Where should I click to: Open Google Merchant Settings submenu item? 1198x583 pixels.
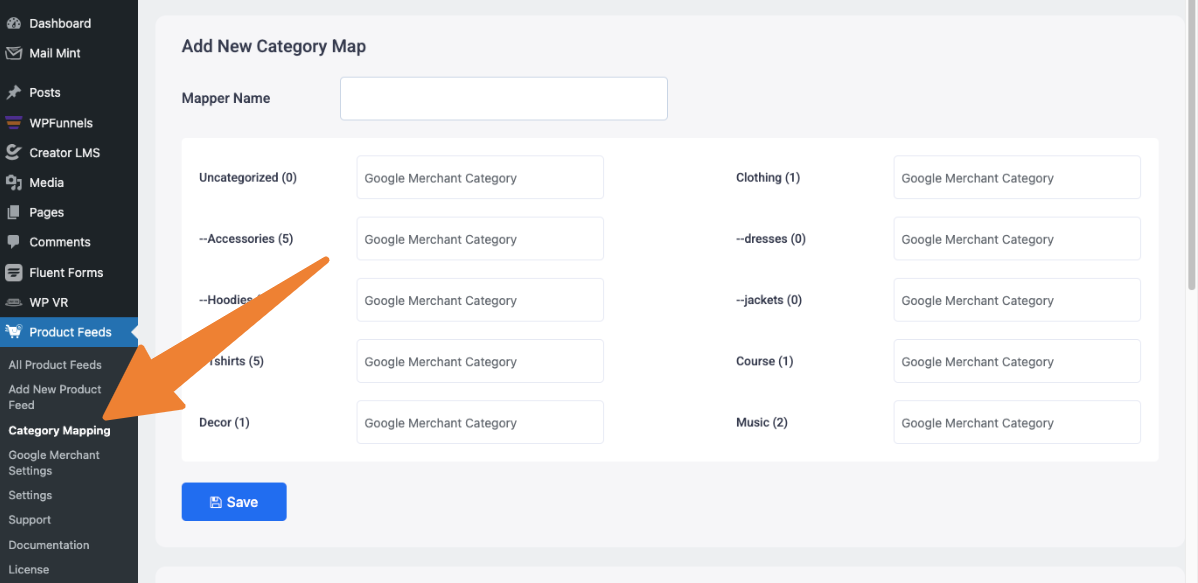click(54, 463)
